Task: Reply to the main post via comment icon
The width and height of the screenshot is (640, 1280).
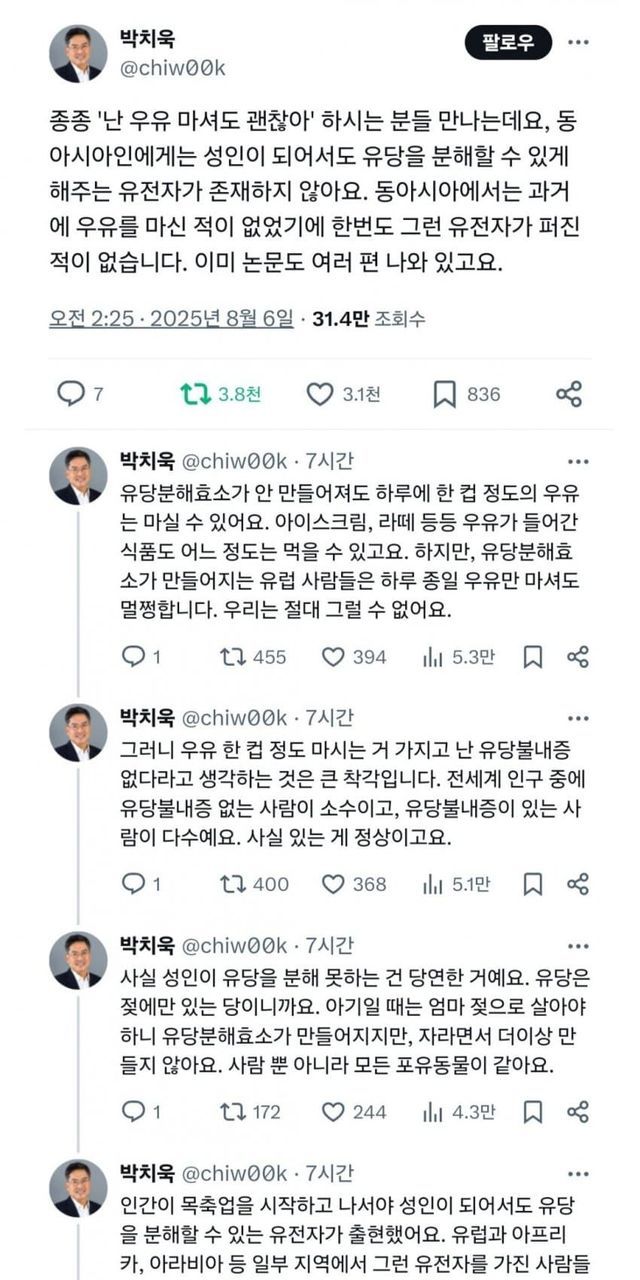Action: [71, 394]
